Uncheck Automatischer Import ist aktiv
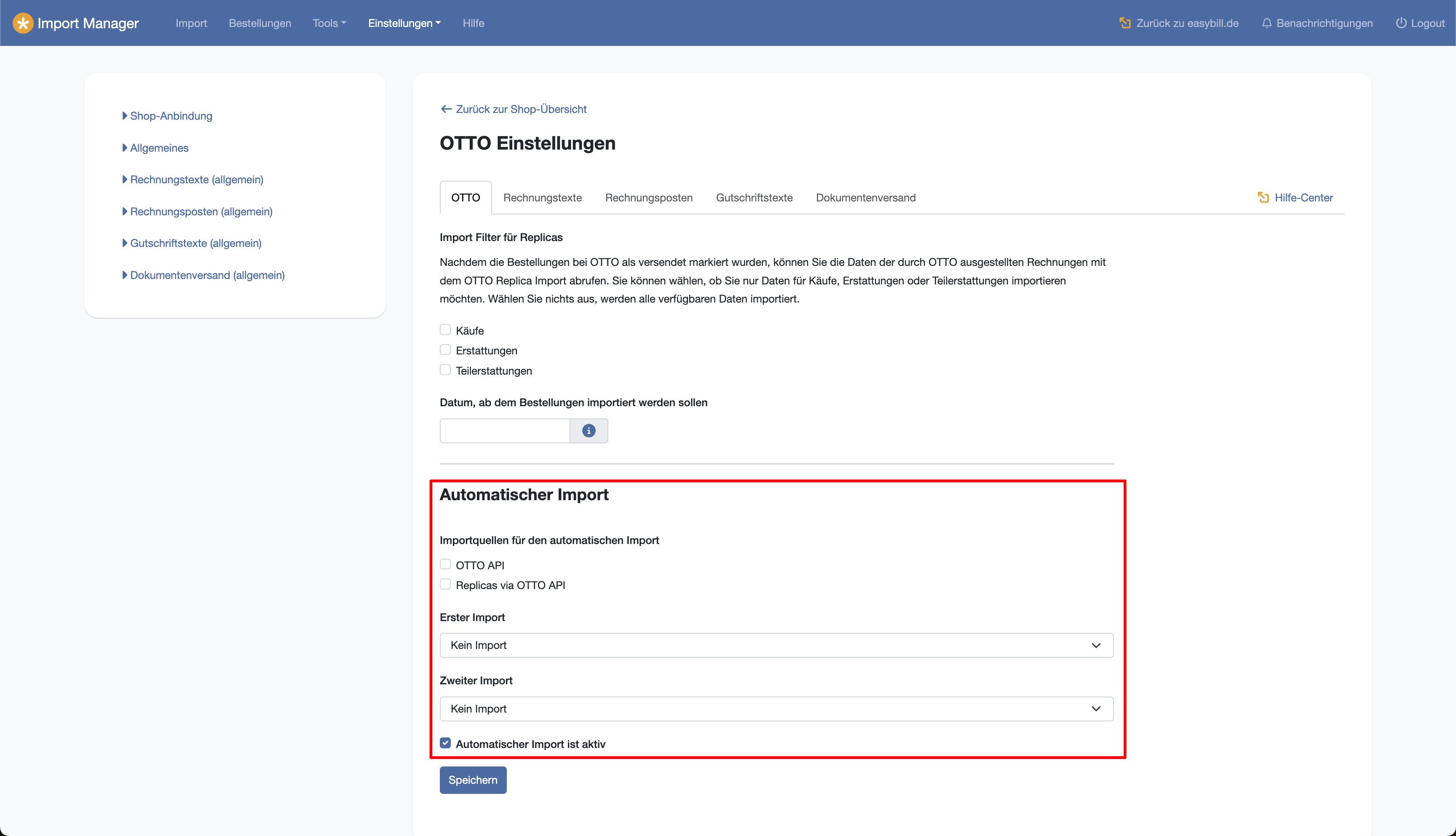The image size is (1456, 836). pos(445,743)
